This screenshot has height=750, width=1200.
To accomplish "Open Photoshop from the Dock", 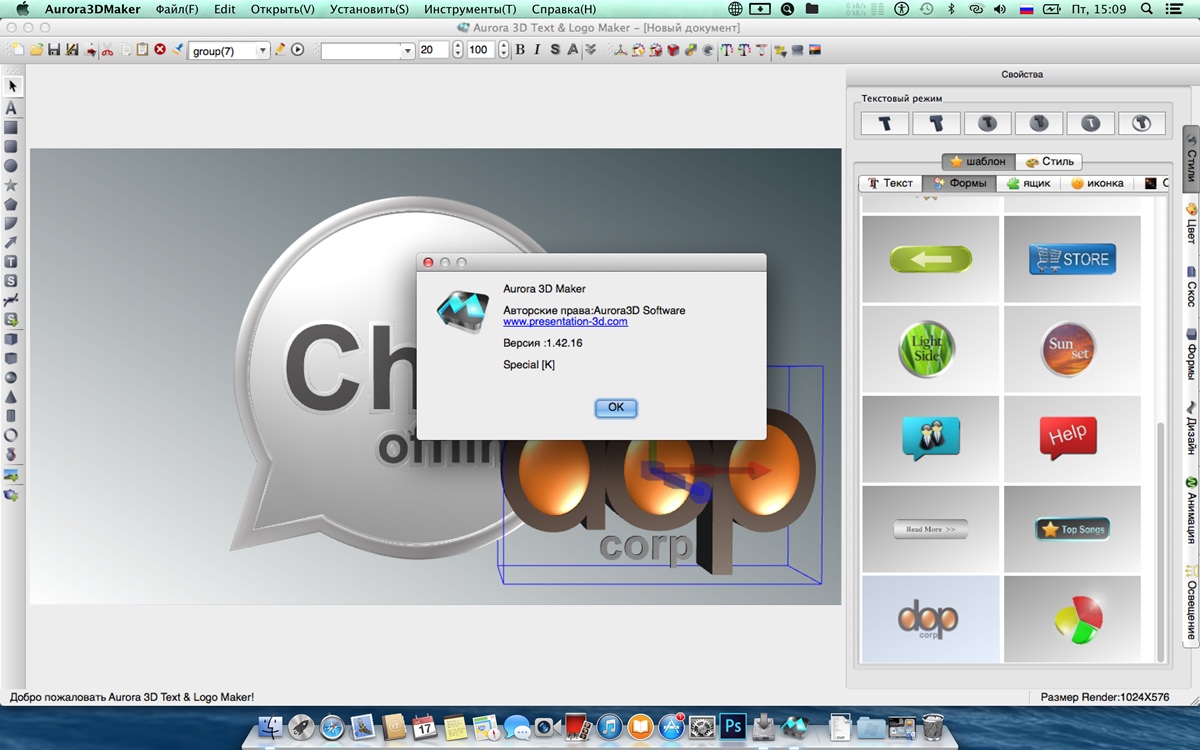I will pos(733,727).
